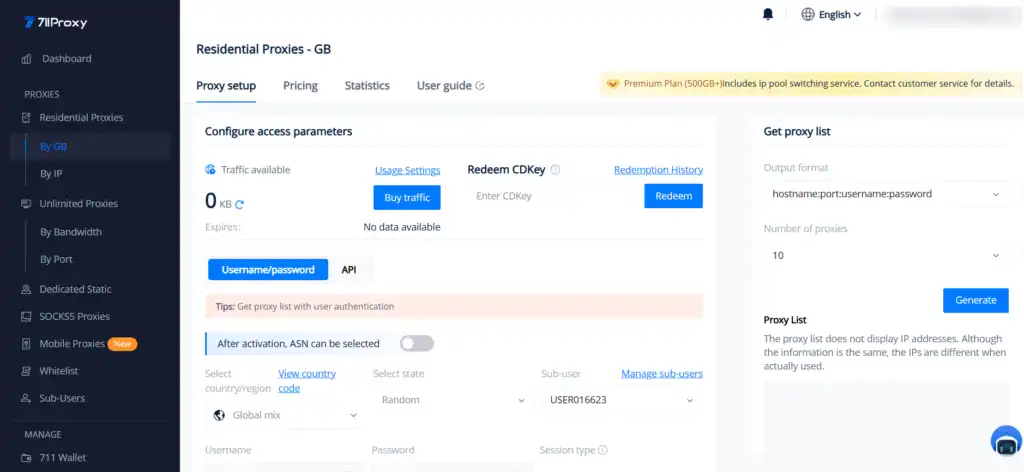Click the Traffic available icon
This screenshot has height=472, width=1024.
[x=210, y=170]
